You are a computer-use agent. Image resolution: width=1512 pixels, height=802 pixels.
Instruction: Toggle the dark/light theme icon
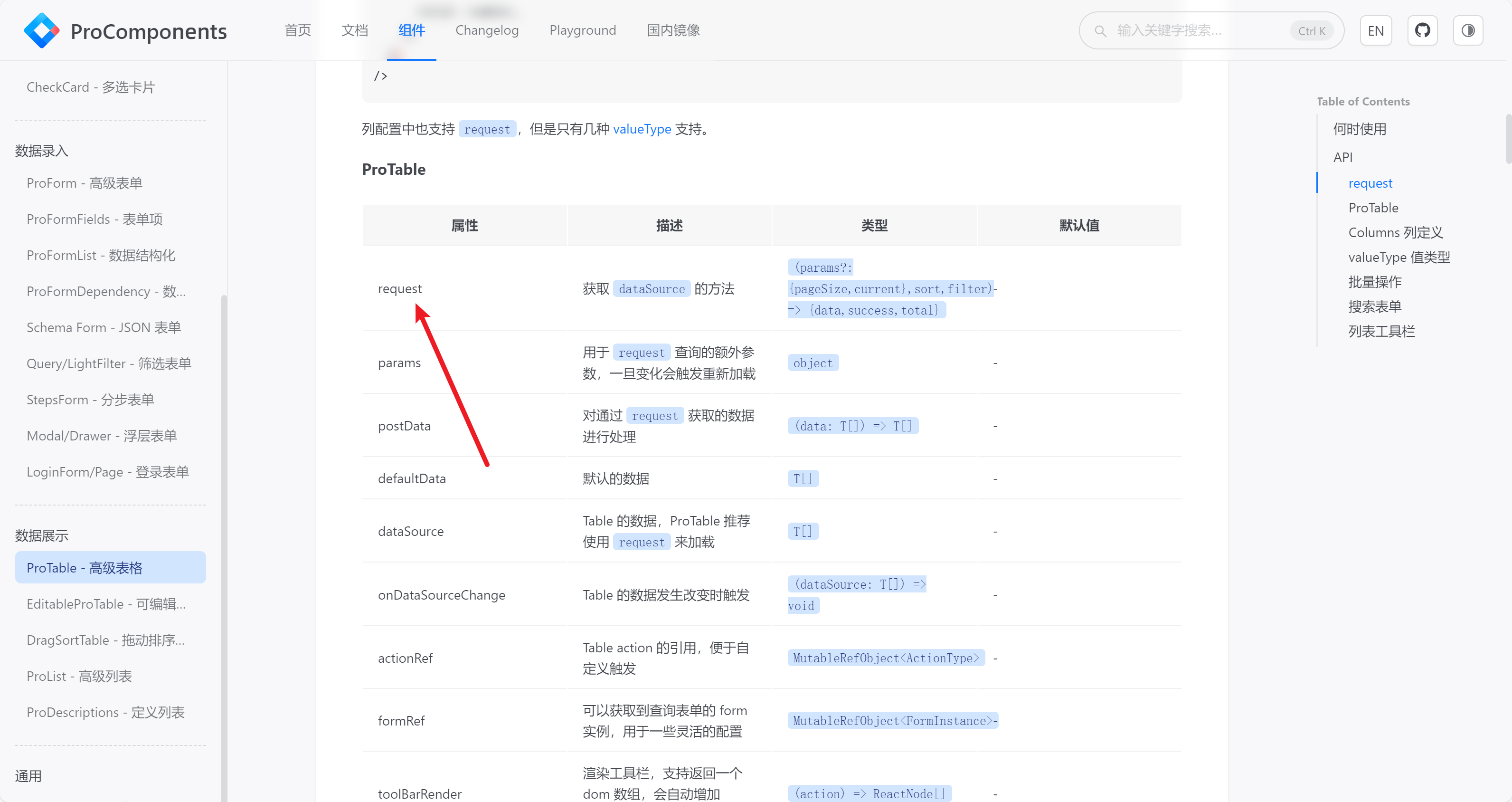(x=1468, y=30)
